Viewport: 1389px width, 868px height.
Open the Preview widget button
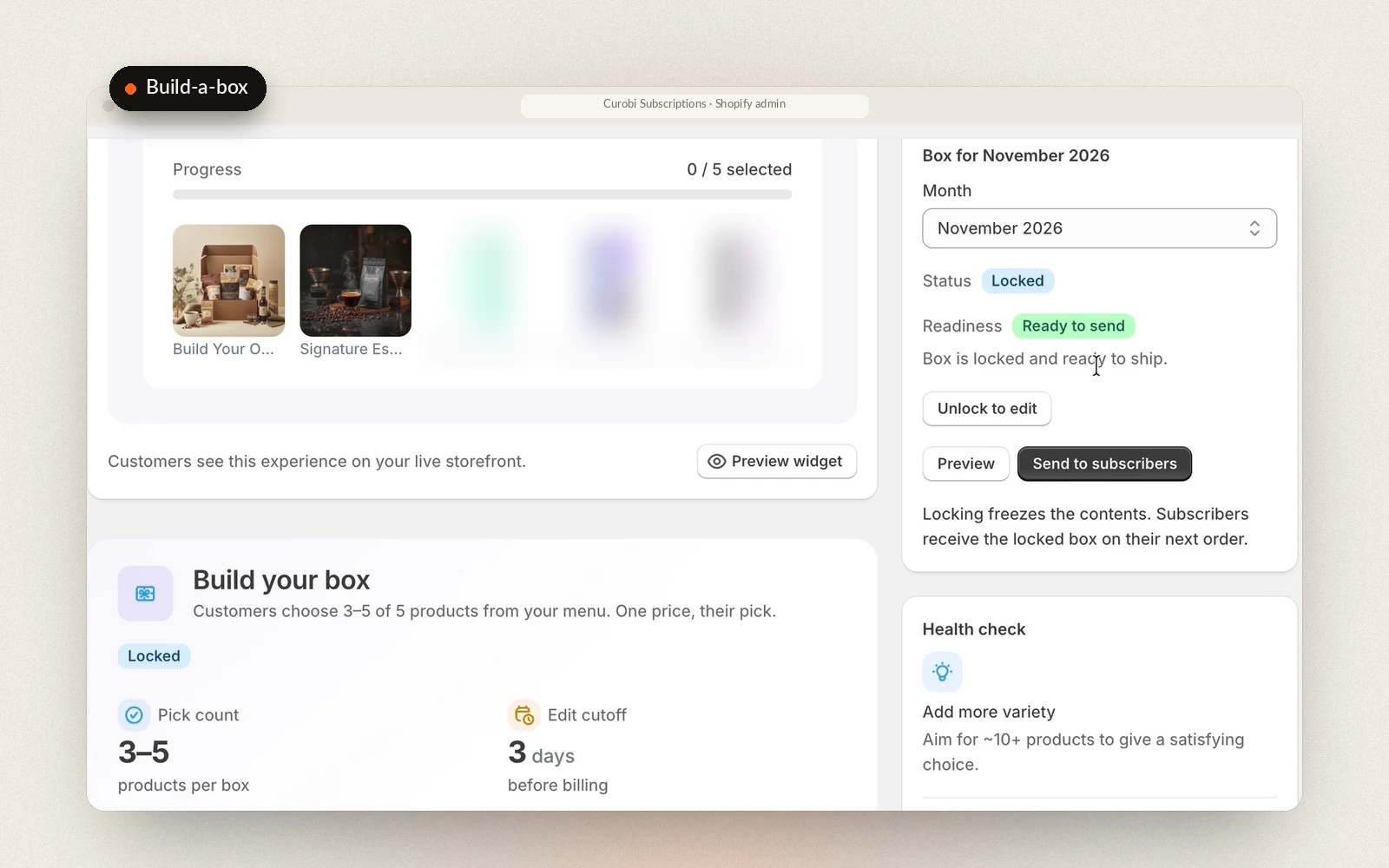[x=777, y=461]
